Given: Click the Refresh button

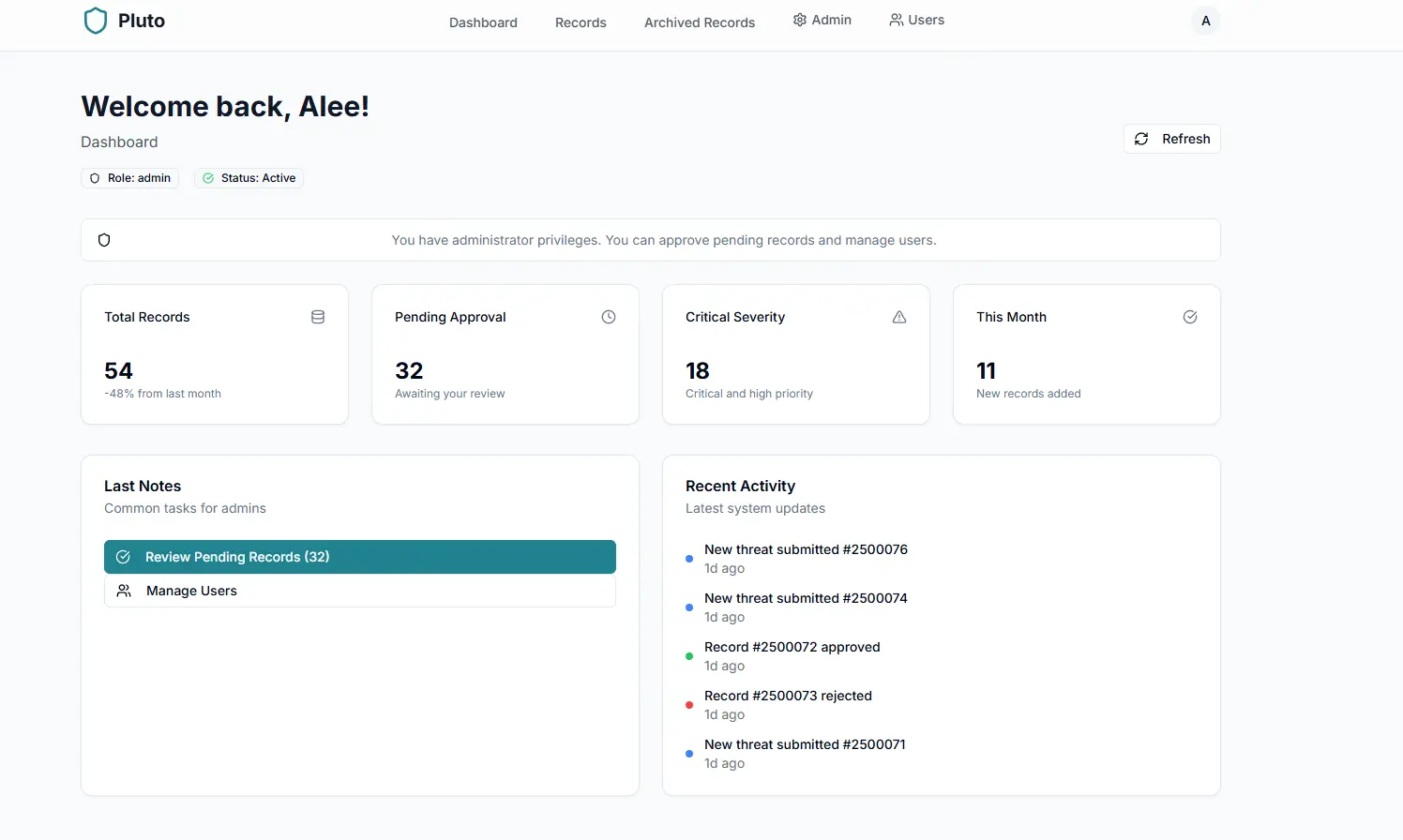Looking at the screenshot, I should point(1171,138).
